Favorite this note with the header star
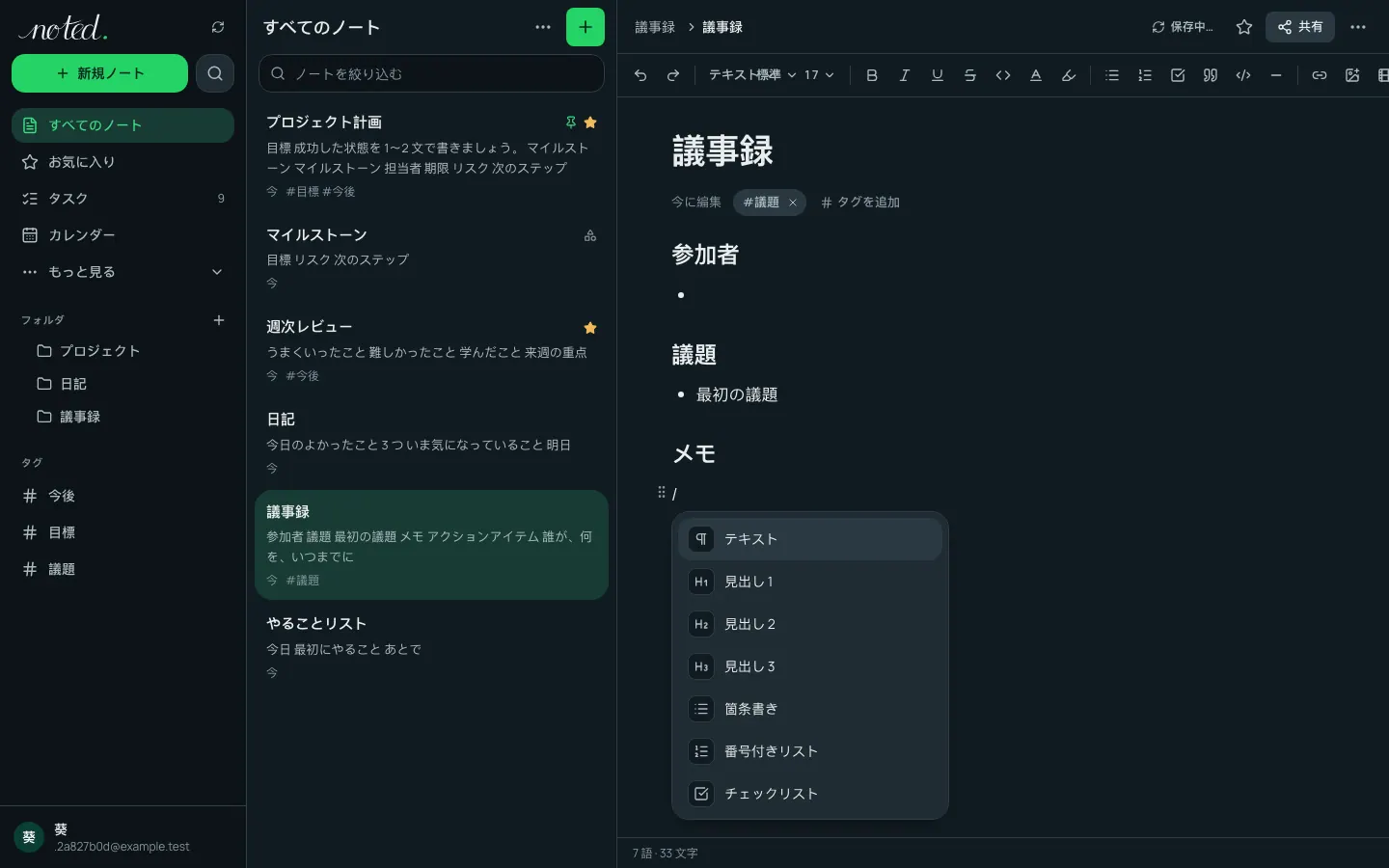The height and width of the screenshot is (868, 1389). pyautogui.click(x=1244, y=27)
